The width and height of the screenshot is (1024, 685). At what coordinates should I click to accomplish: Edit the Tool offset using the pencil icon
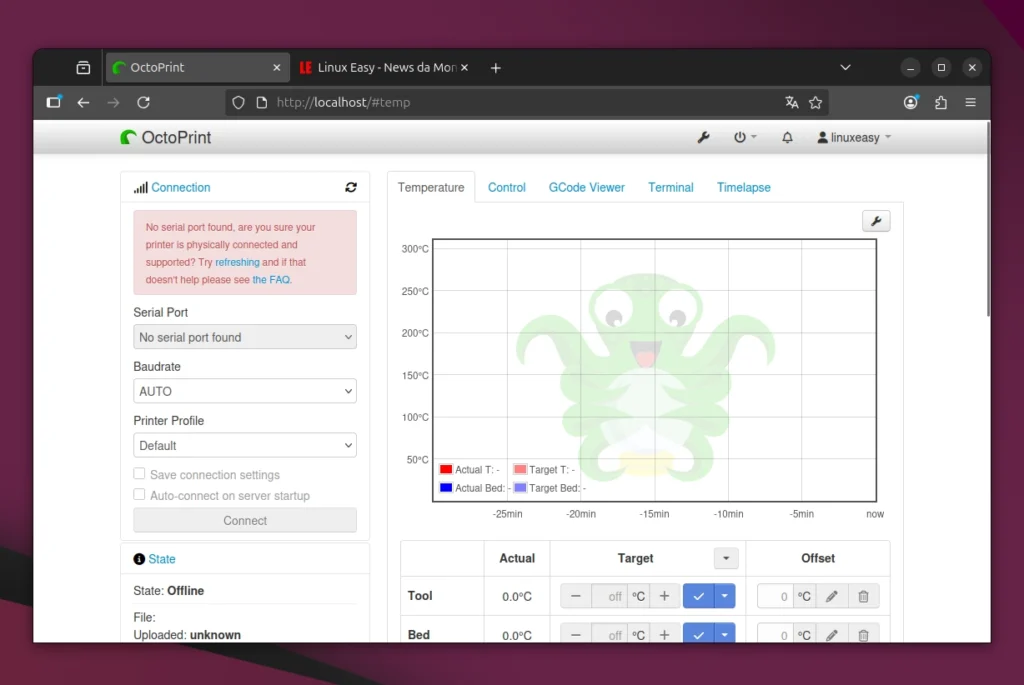[x=833, y=596]
